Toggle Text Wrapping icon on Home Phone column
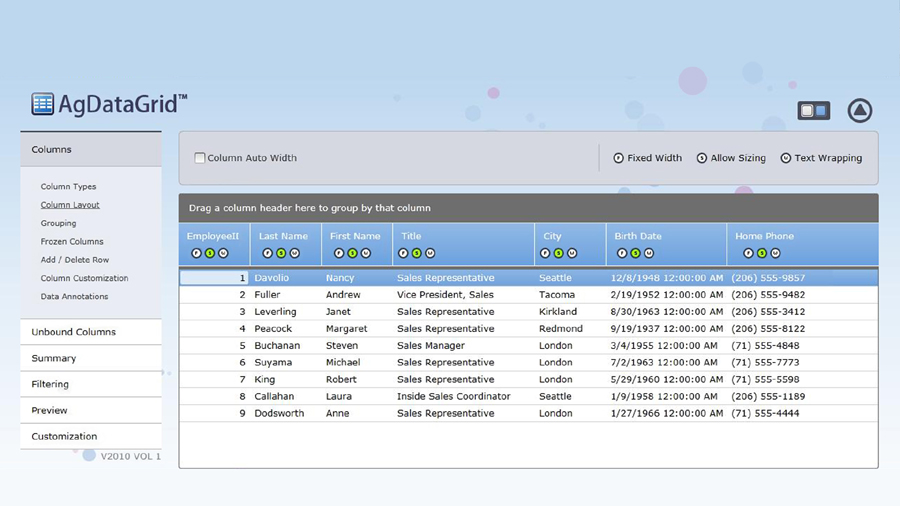The height and width of the screenshot is (506, 900). (774, 253)
